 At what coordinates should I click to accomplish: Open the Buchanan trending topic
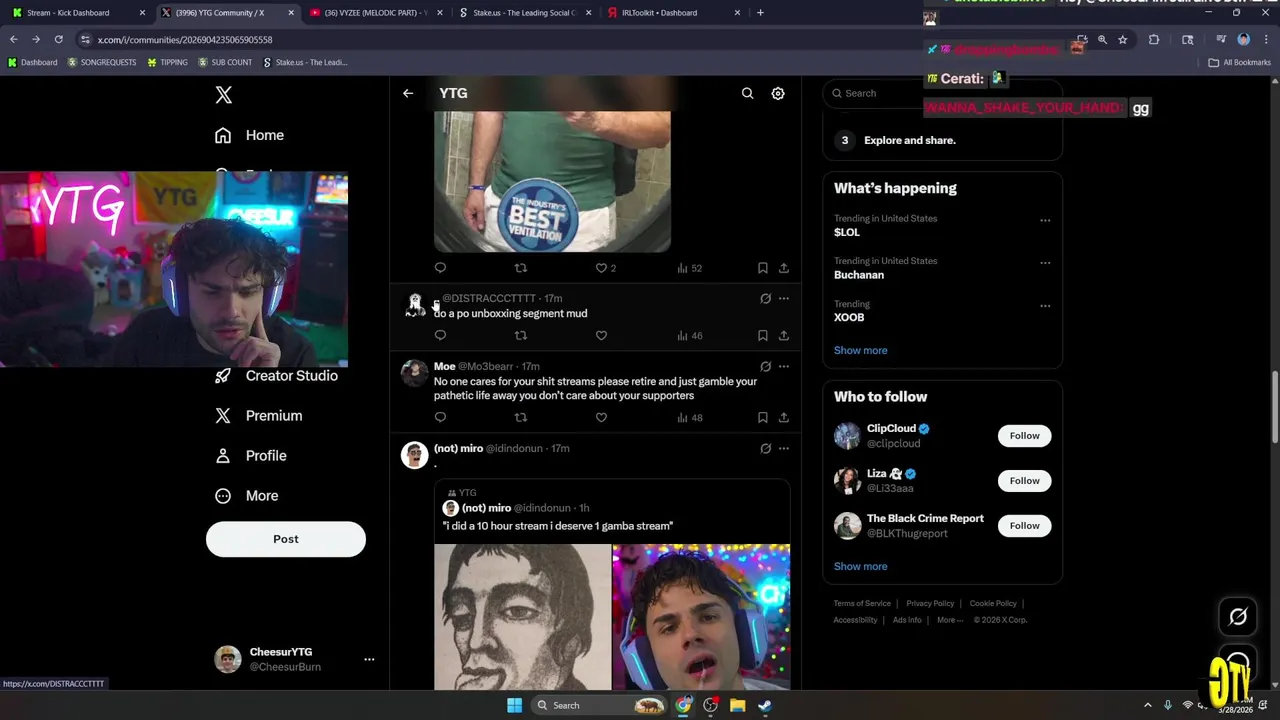point(859,275)
